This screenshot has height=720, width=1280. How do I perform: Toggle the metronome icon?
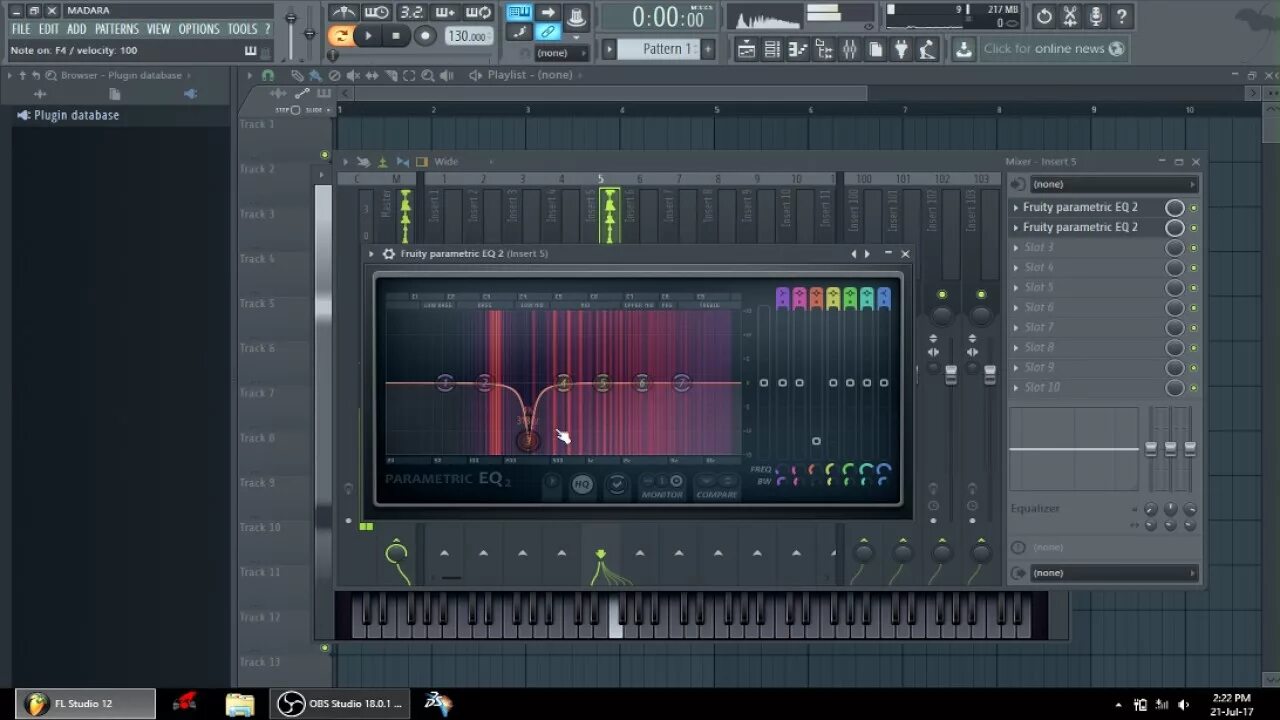click(343, 13)
